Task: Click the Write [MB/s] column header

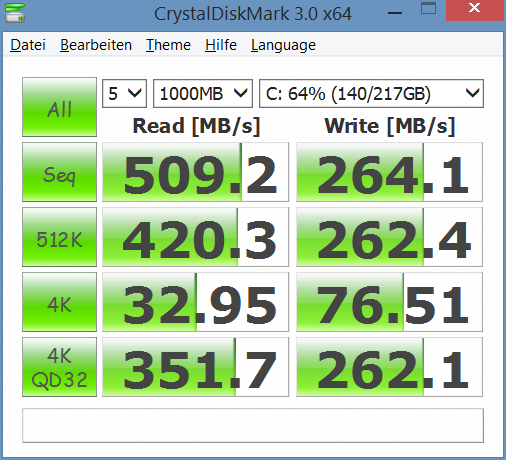Action: tap(390, 126)
